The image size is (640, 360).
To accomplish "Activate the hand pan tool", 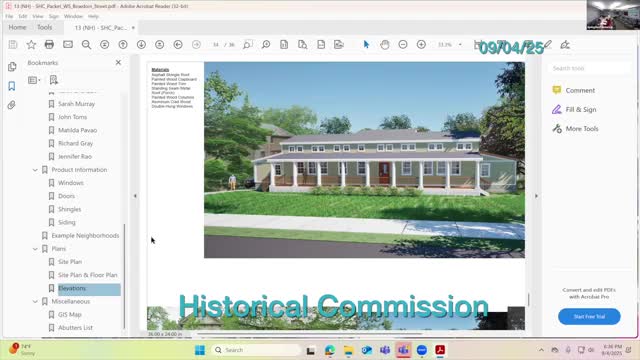I will tap(384, 44).
